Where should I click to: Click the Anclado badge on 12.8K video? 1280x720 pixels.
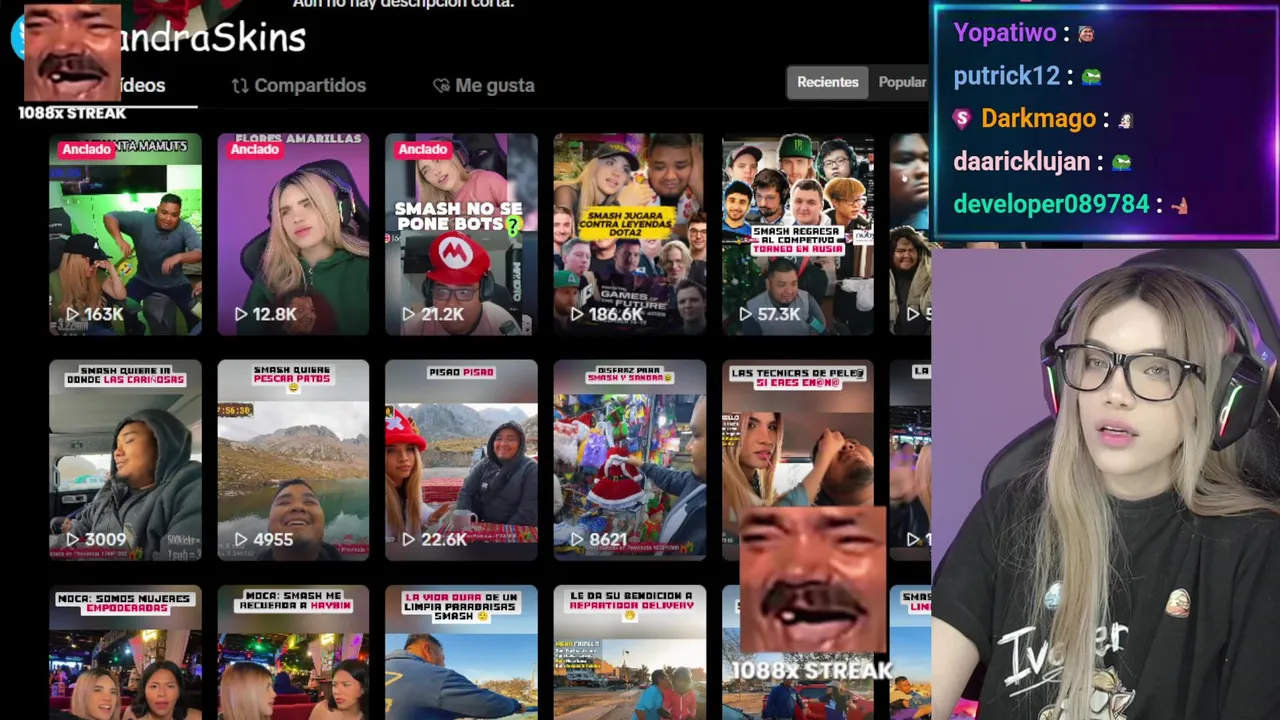(254, 149)
